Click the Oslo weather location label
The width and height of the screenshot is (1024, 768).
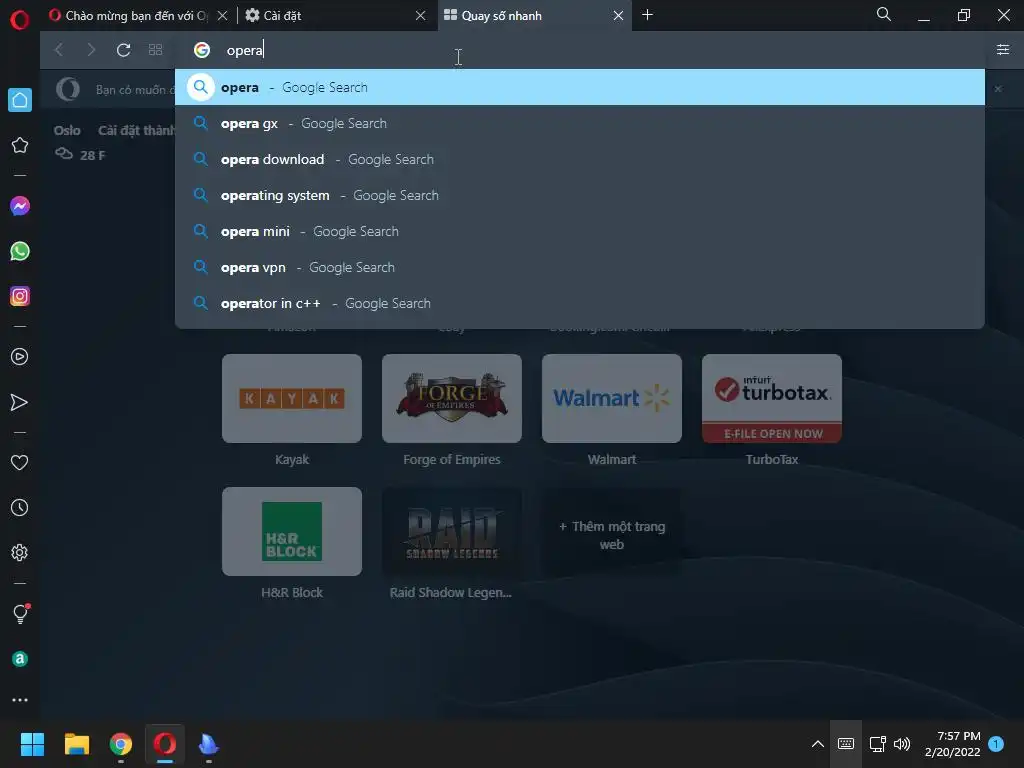tap(67, 131)
